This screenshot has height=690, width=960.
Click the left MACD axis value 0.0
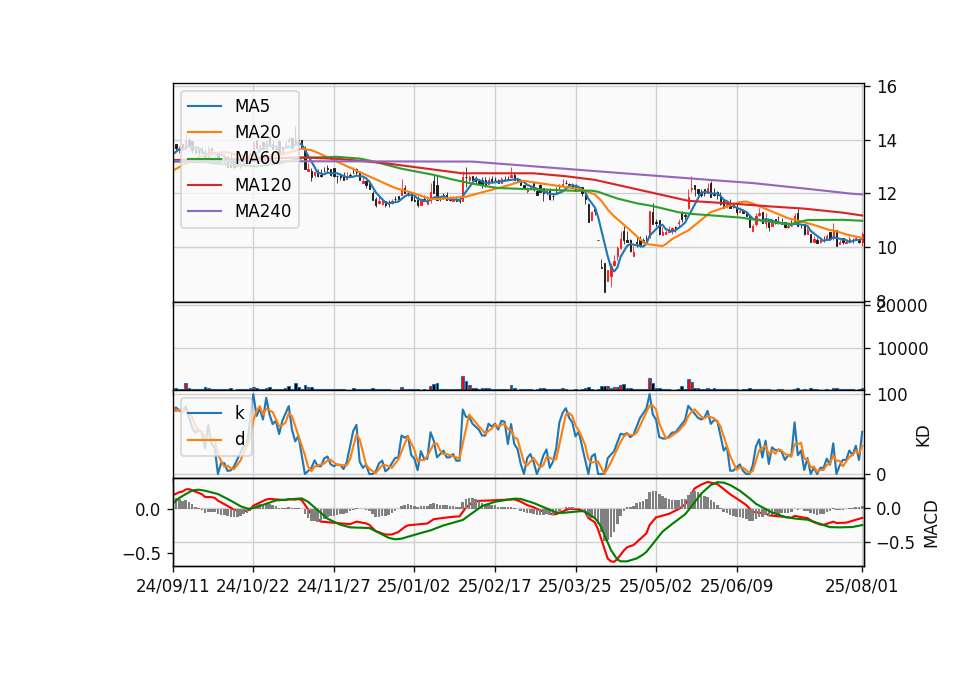(148, 510)
